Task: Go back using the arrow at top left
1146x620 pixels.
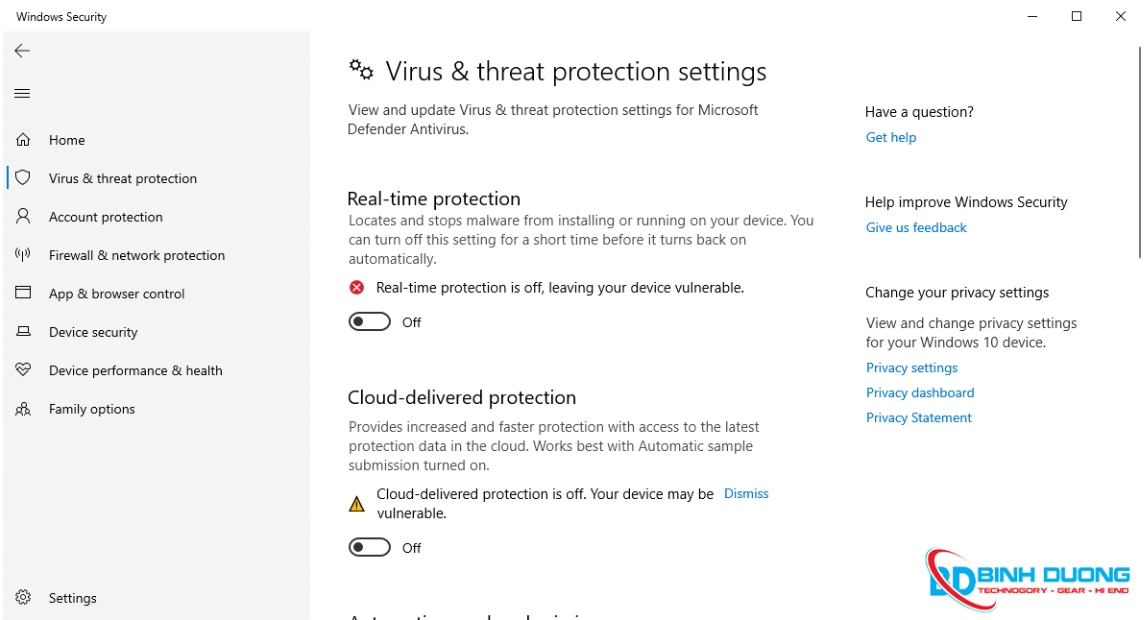Action: pos(20,51)
